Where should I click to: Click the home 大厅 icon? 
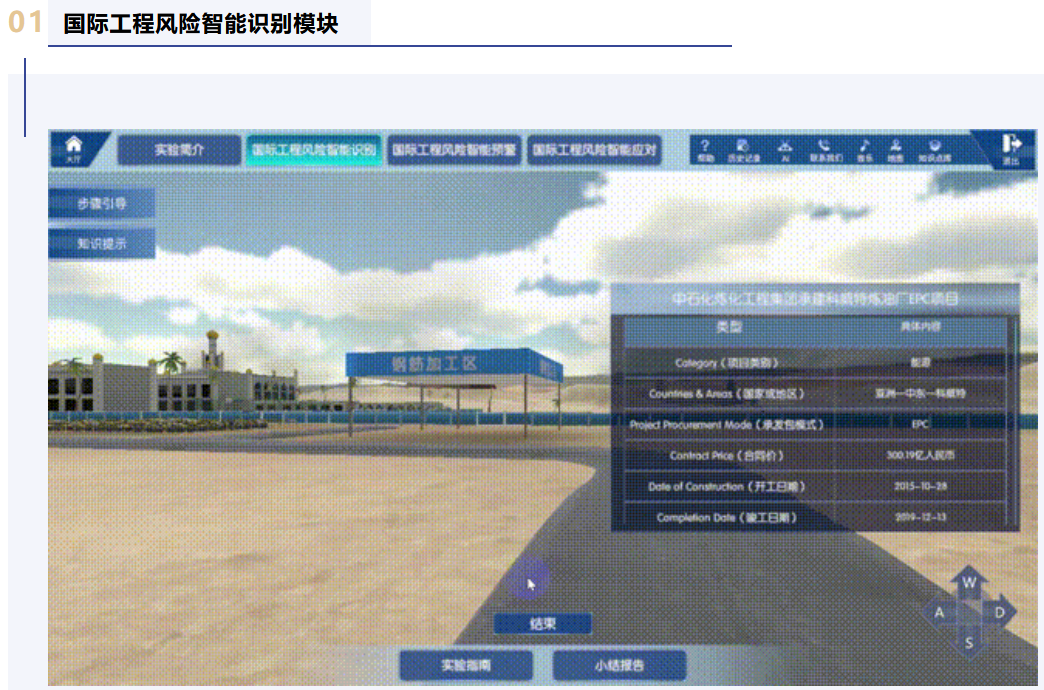coord(72,149)
